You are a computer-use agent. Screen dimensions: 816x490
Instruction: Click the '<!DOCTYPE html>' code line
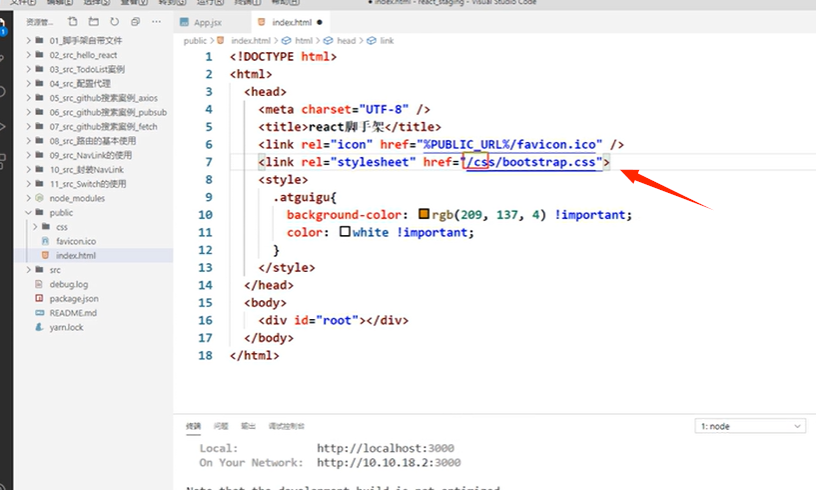283,56
